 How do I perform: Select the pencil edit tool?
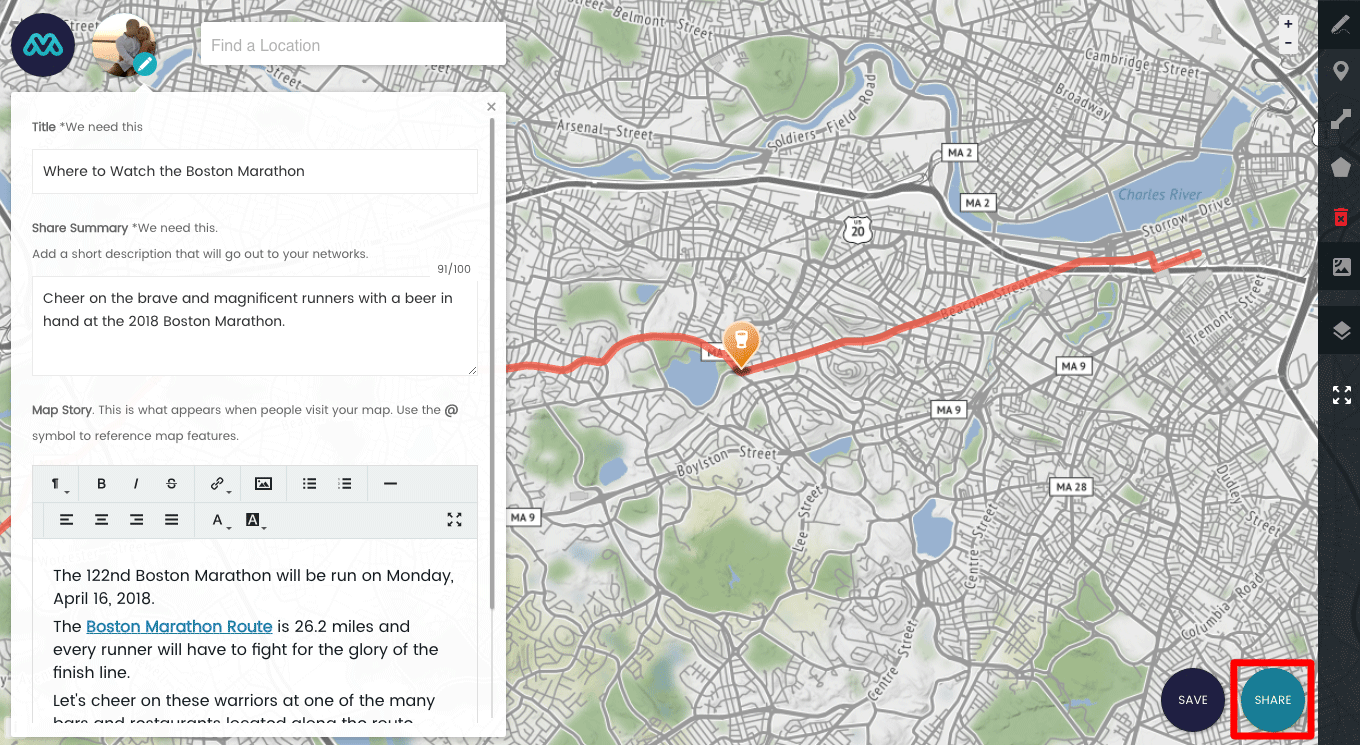pos(1341,25)
